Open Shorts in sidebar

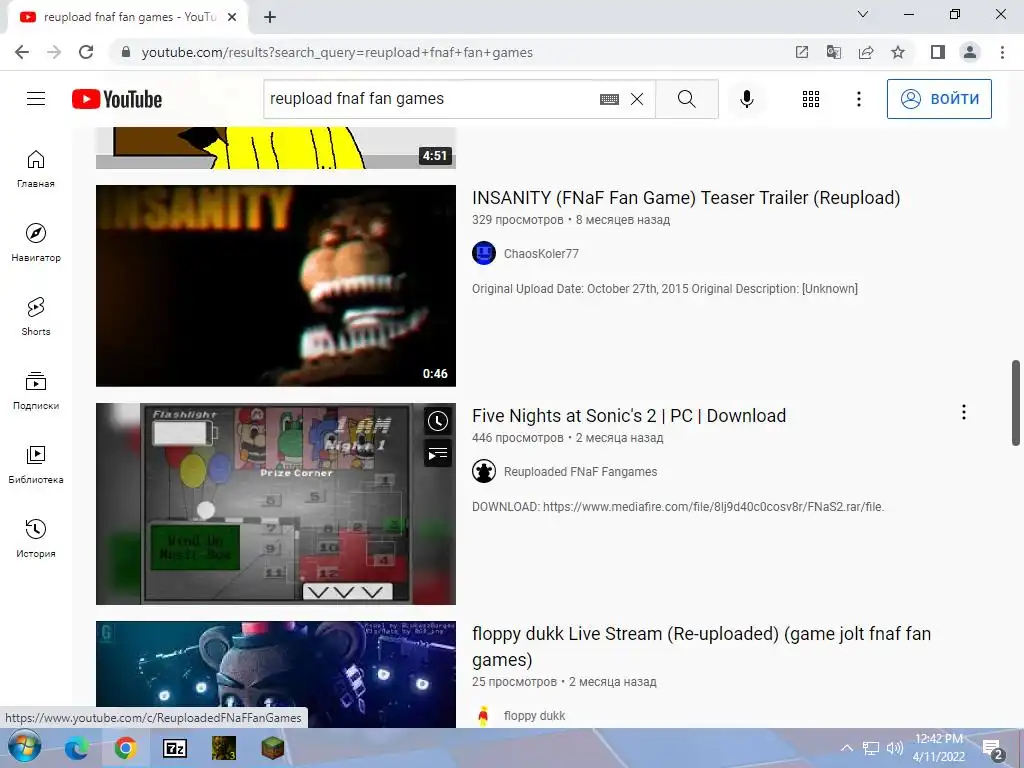tap(36, 317)
